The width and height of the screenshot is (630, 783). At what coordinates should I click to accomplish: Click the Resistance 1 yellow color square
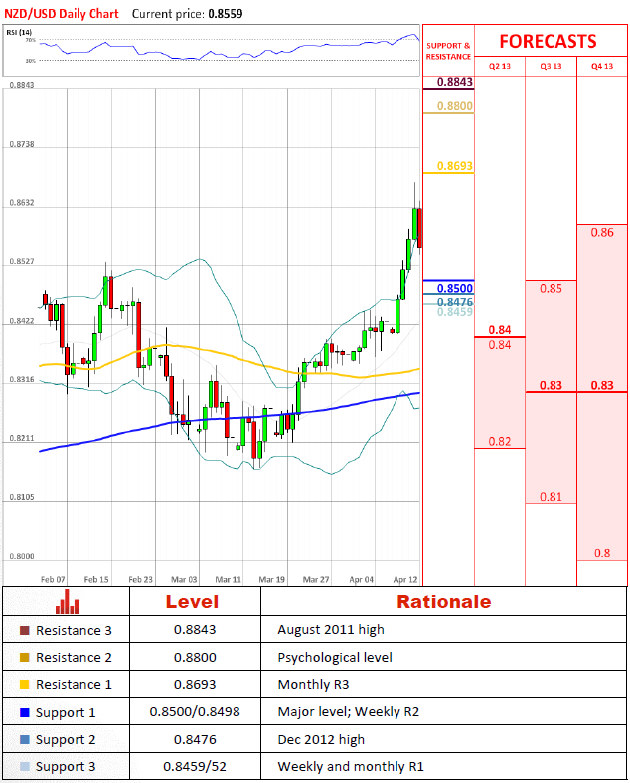tap(24, 684)
